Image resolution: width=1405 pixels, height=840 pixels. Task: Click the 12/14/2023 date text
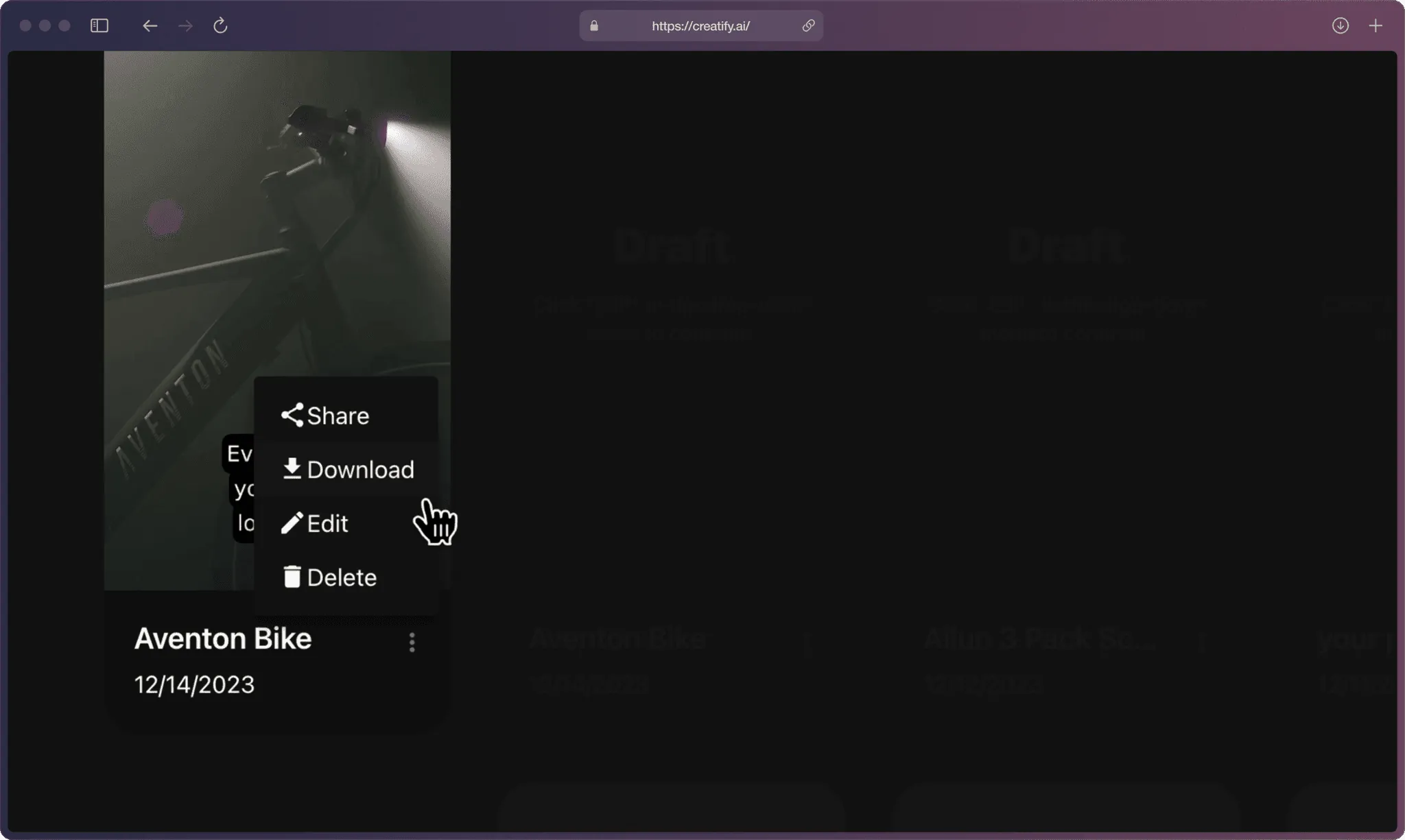(194, 684)
